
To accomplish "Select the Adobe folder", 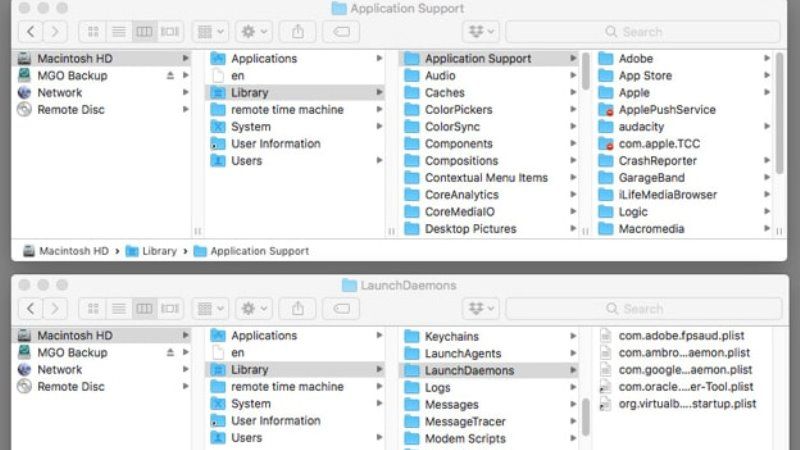I will [684, 59].
